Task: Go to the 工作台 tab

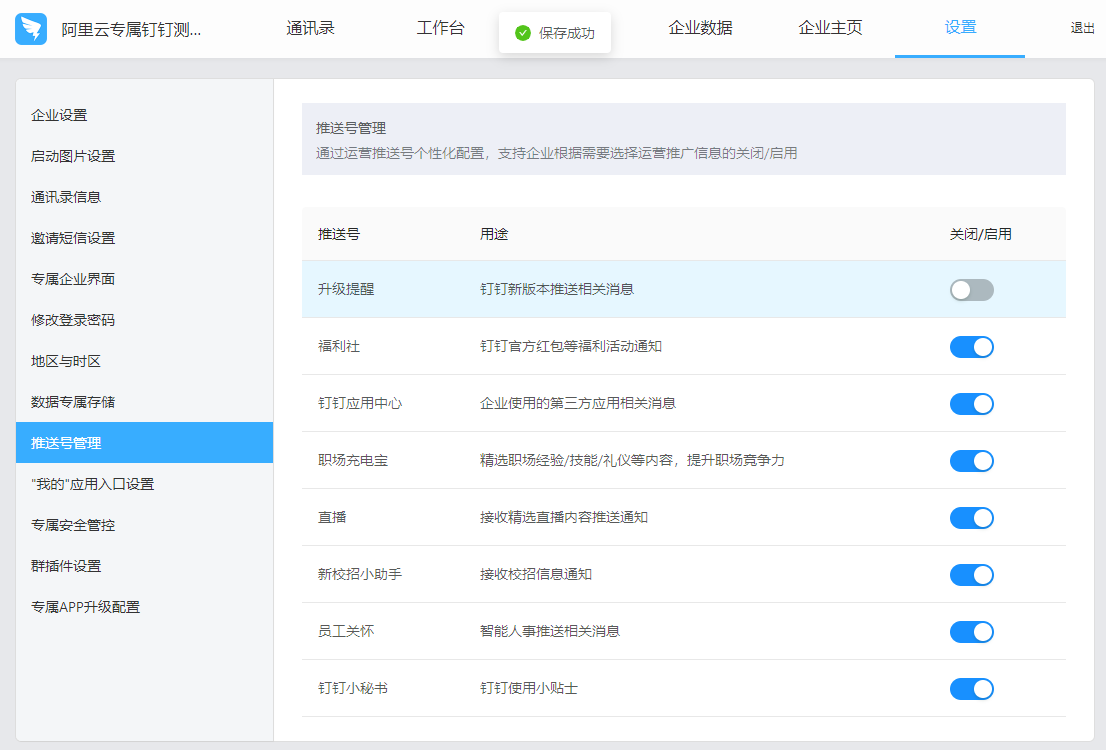Action: point(440,28)
